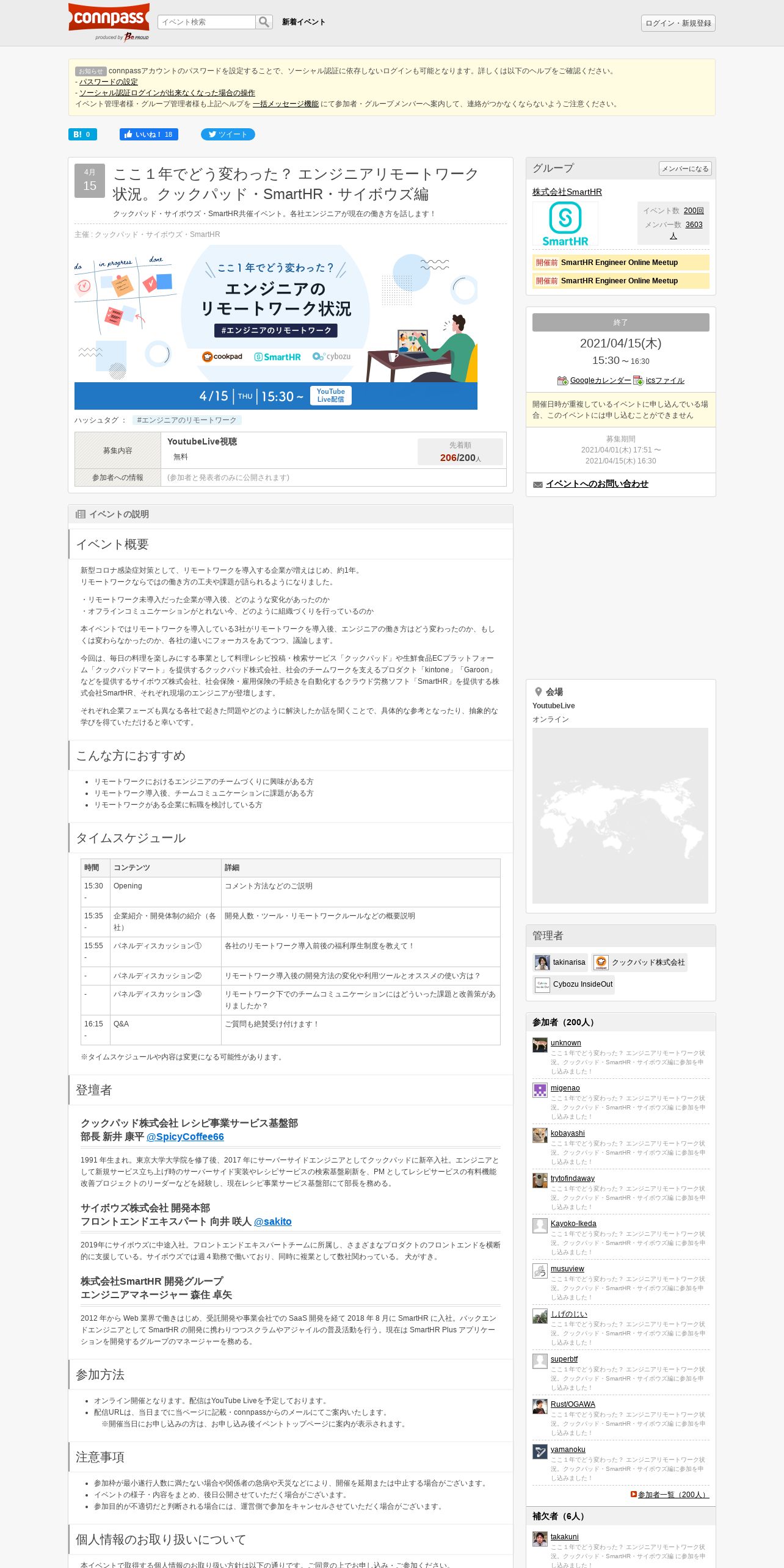The width and height of the screenshot is (784, 1568).
Task: Click the icsファイル link
Action: point(665,380)
